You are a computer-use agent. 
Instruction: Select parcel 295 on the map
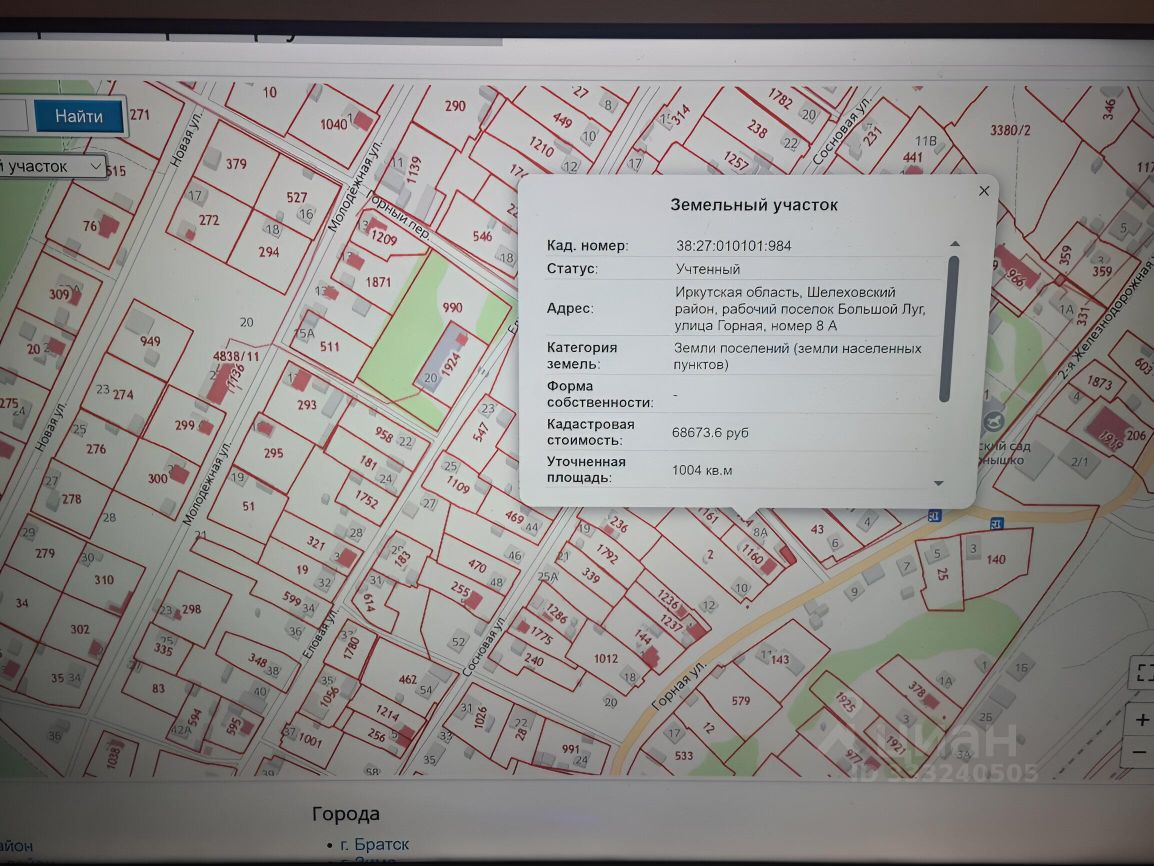(x=273, y=453)
